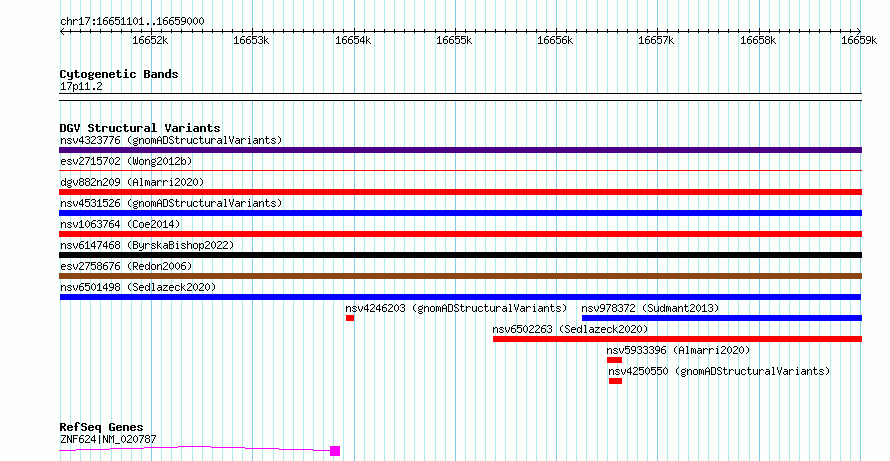
Task: Click the 16658k ruler position
Action: (x=758, y=40)
